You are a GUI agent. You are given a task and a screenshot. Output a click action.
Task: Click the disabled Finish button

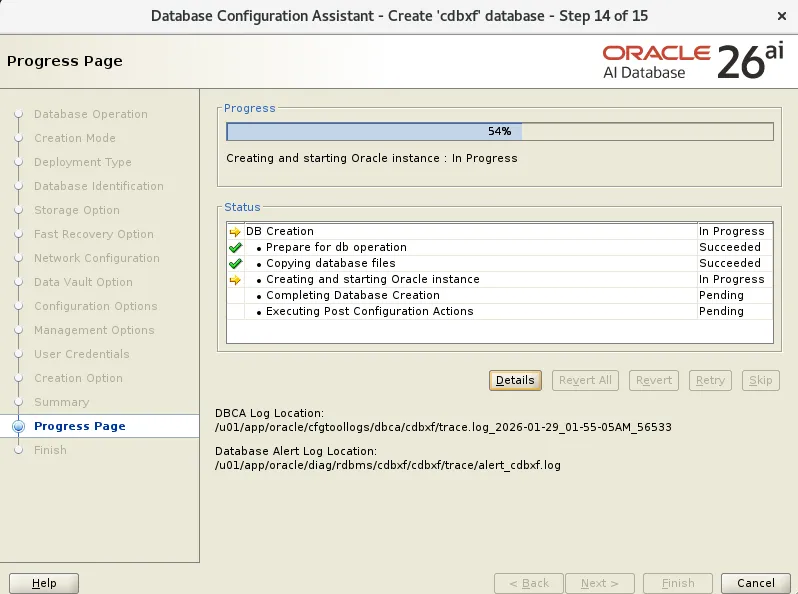click(677, 583)
